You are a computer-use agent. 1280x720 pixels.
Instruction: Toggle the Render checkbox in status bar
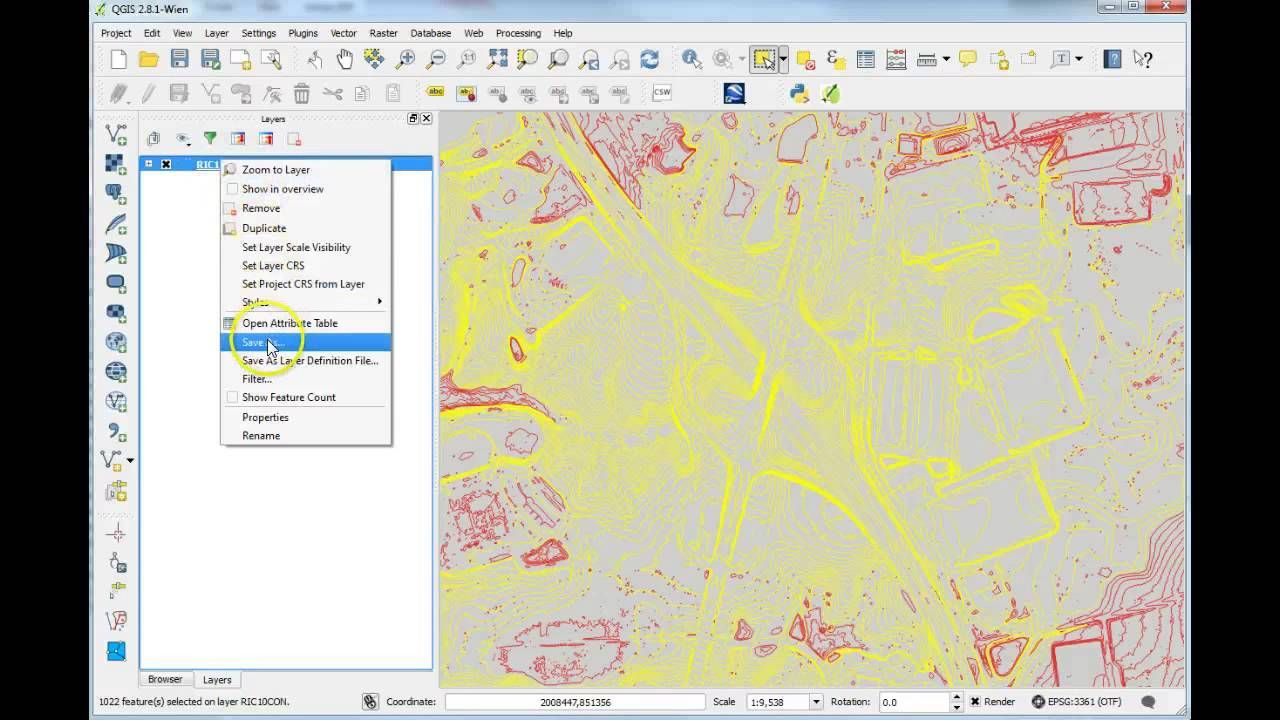click(975, 702)
